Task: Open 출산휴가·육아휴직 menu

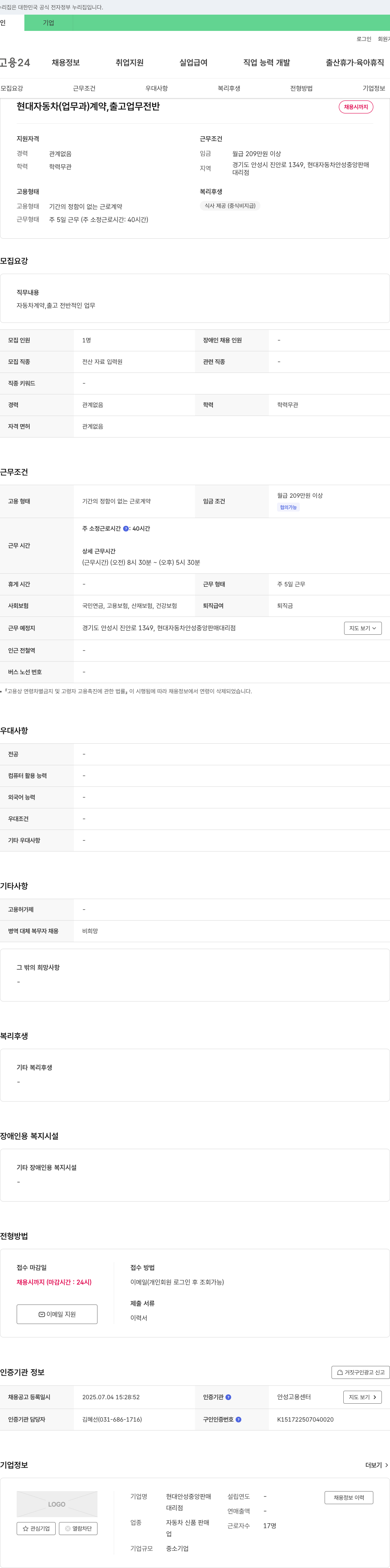Action: click(x=355, y=63)
